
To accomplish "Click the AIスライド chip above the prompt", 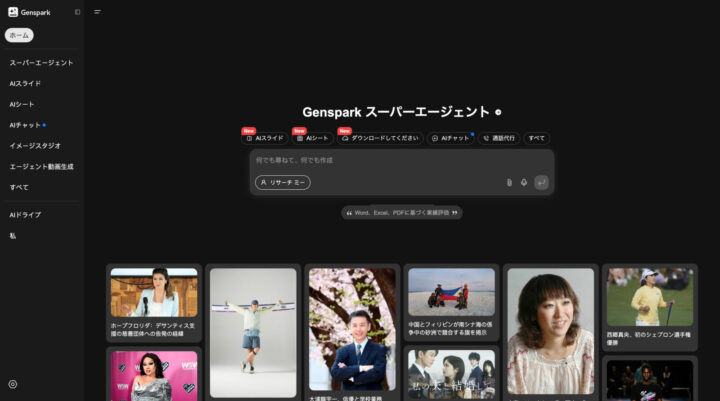I will click(264, 138).
